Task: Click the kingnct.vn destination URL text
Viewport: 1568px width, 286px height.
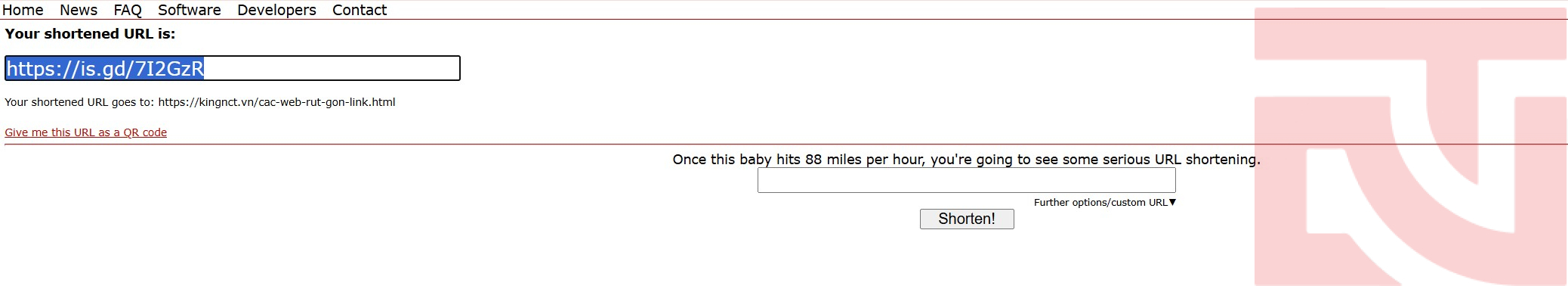Action: 276,102
